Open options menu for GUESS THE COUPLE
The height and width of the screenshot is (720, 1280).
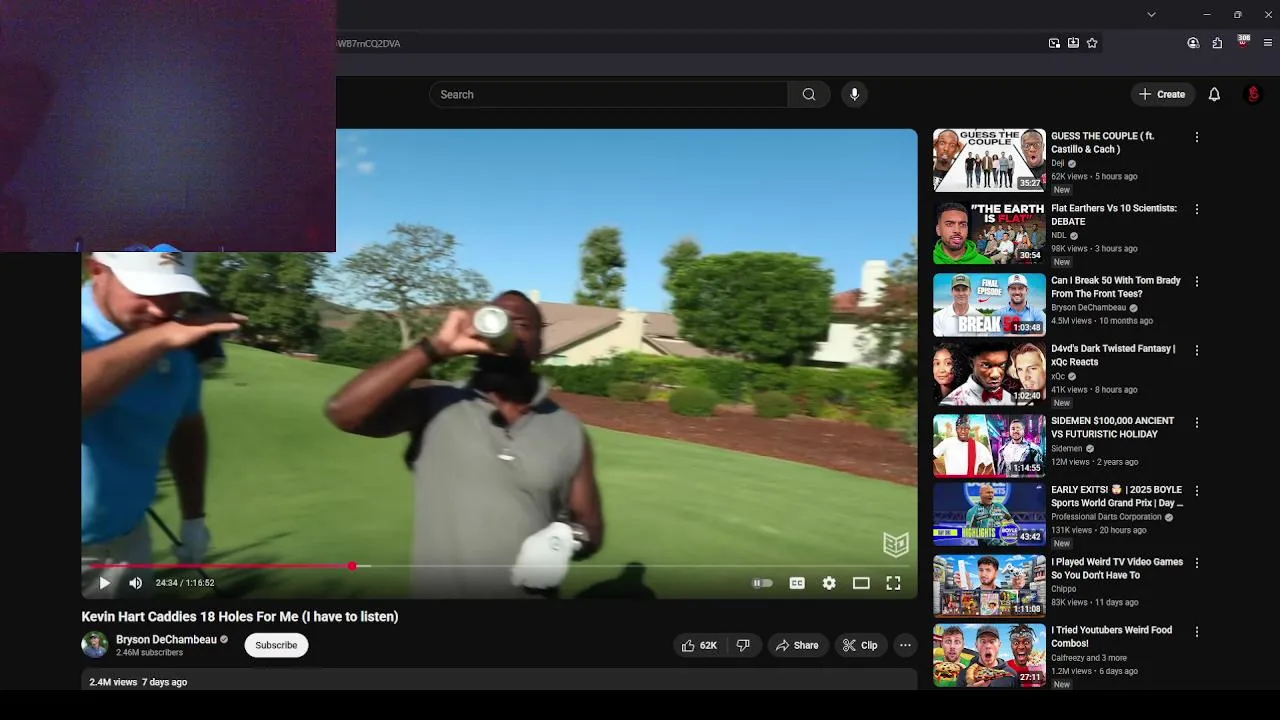[1196, 137]
